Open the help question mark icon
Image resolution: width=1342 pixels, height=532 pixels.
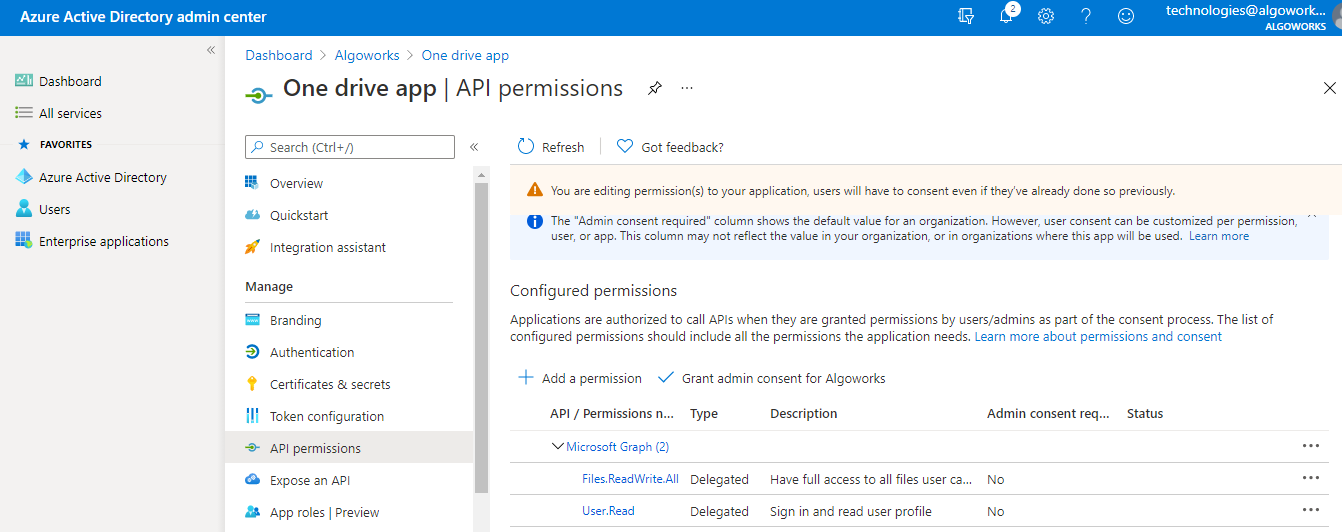pyautogui.click(x=1086, y=16)
